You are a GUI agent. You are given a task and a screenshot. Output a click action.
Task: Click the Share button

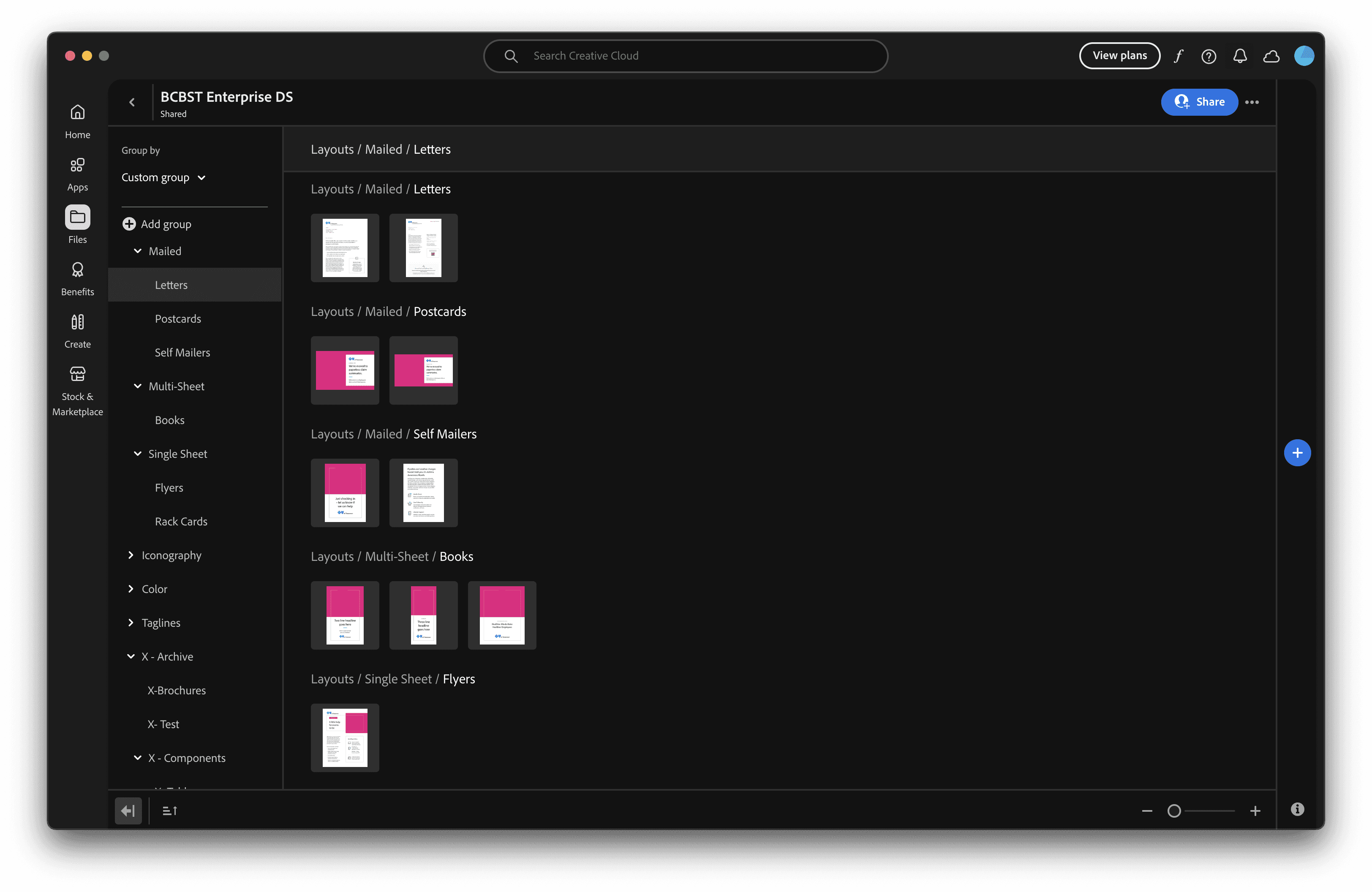coord(1199,102)
